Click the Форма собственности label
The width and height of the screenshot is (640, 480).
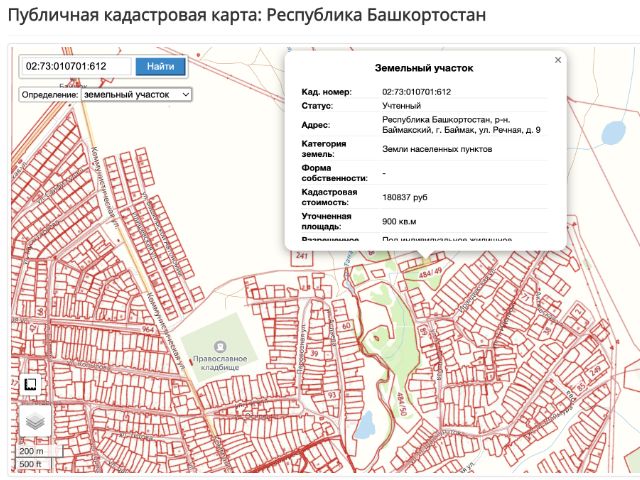(334, 173)
